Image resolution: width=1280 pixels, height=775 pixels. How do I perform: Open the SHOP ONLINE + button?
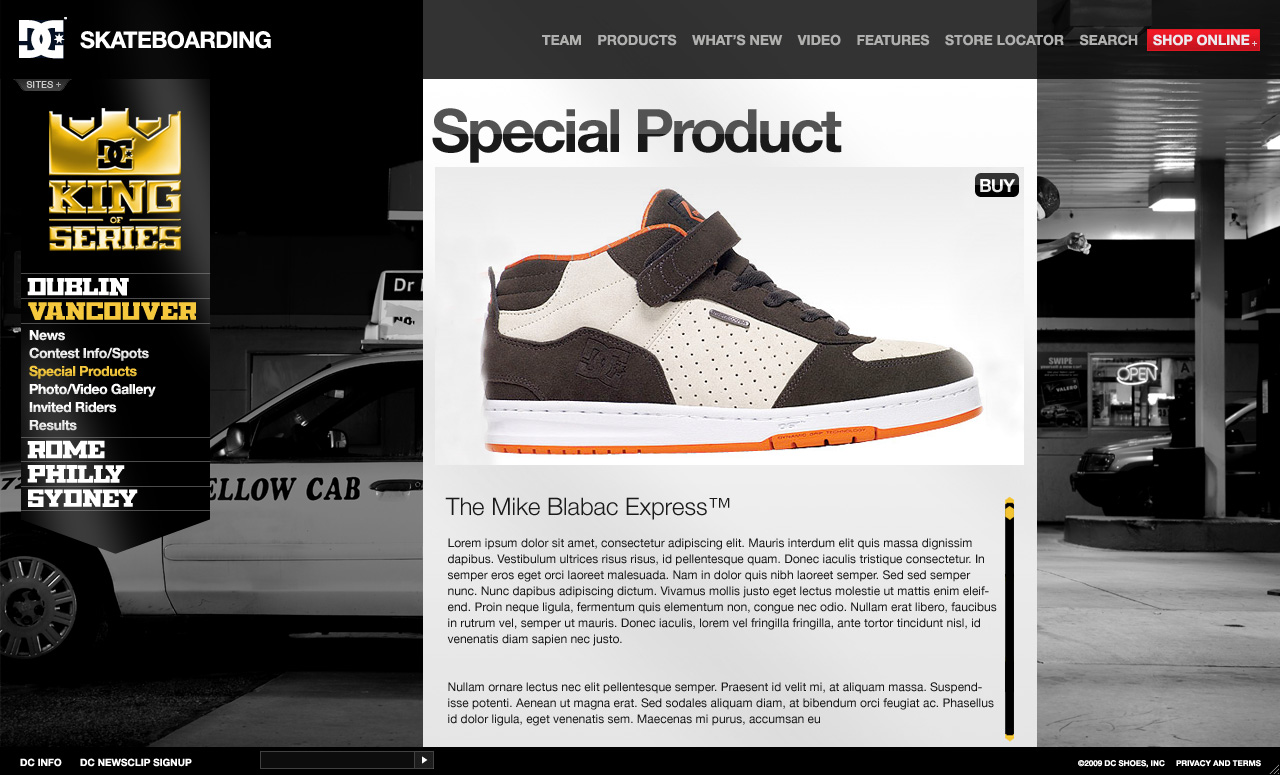pos(1203,40)
